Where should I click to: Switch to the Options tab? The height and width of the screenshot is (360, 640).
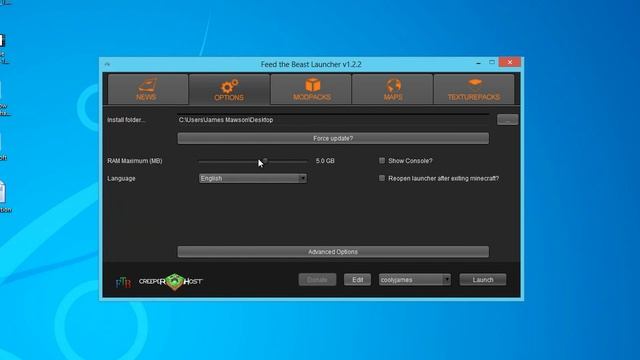tap(229, 89)
